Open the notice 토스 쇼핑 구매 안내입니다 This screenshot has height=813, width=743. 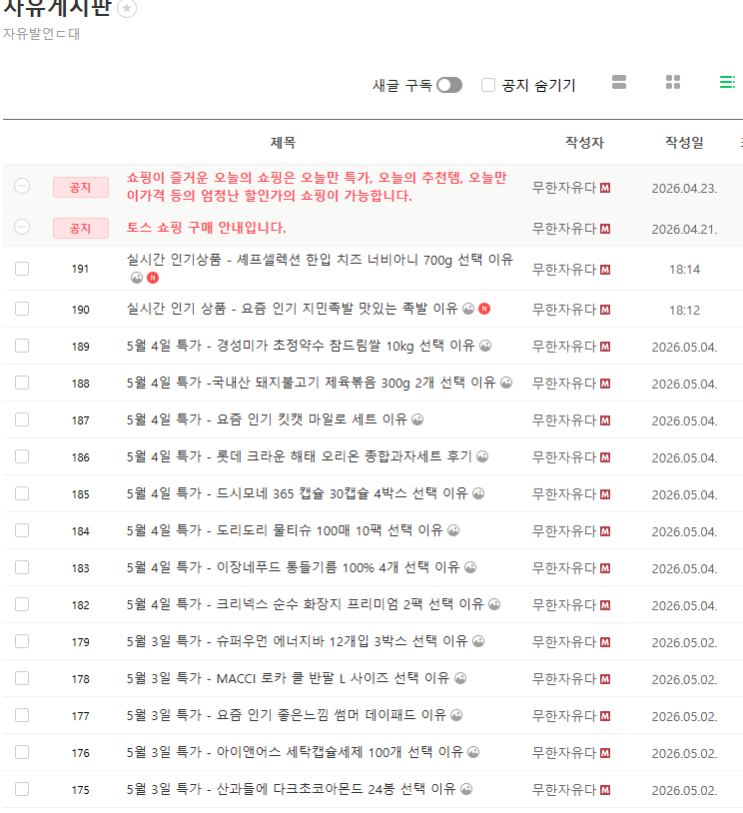pyautogui.click(x=206, y=228)
